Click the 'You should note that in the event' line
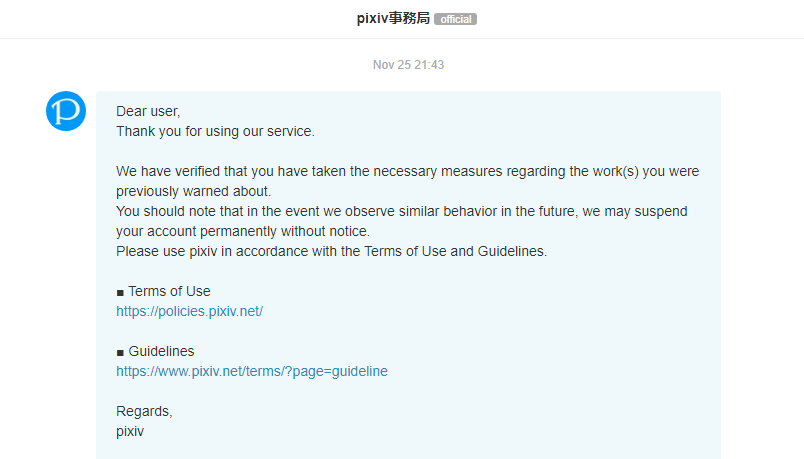This screenshot has width=804, height=459. point(401,211)
